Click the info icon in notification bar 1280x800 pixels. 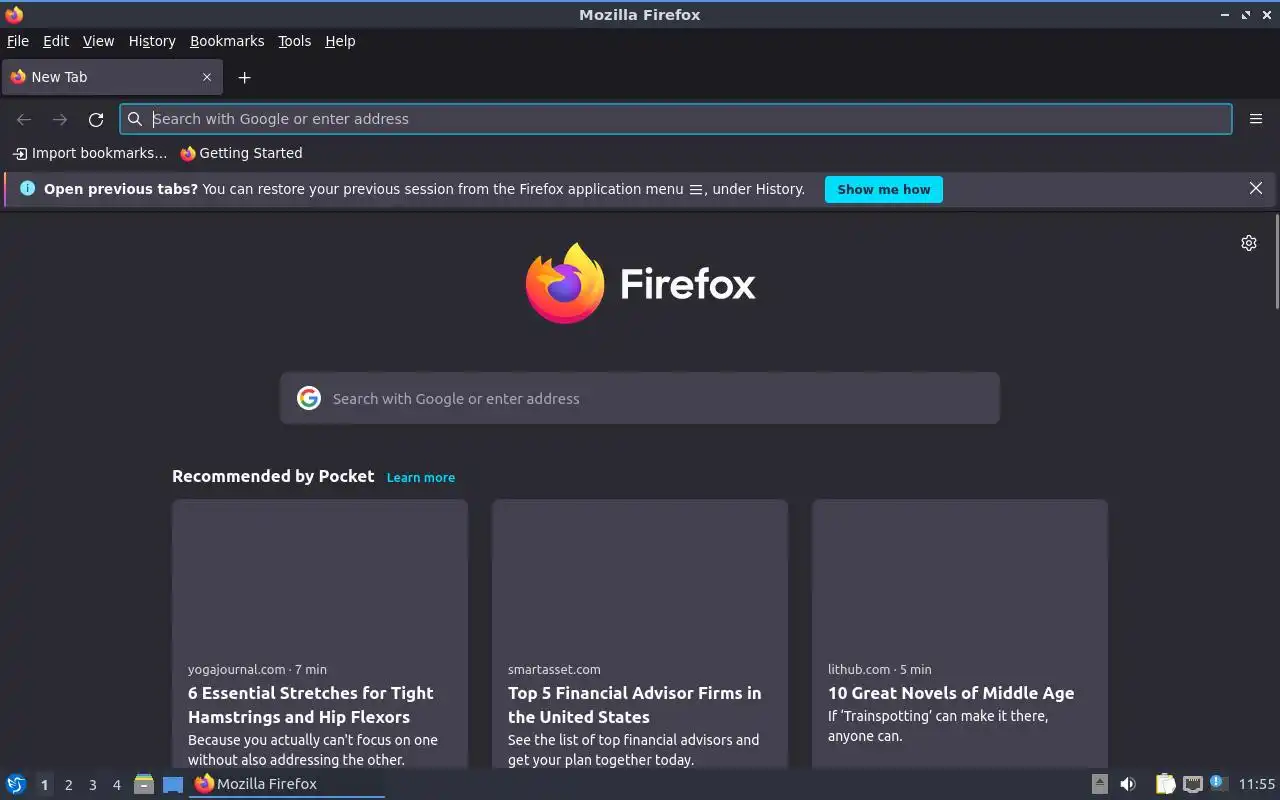tap(27, 188)
